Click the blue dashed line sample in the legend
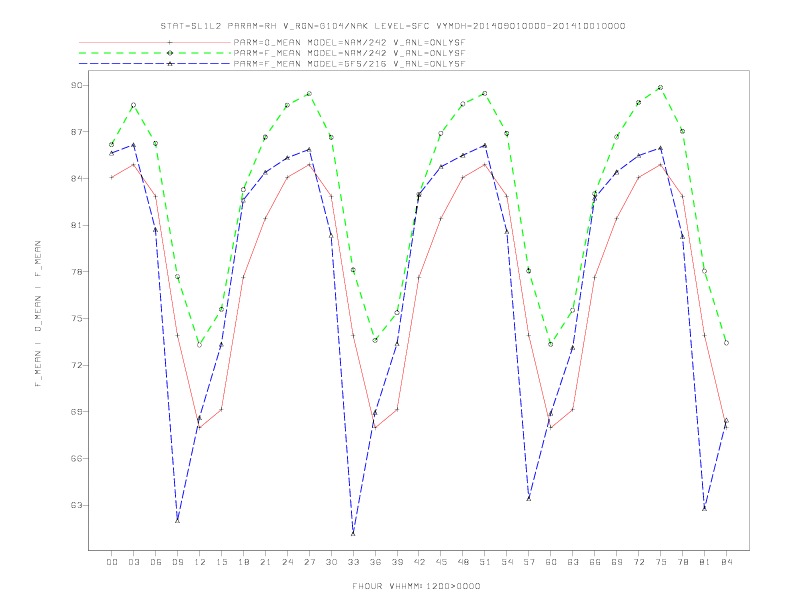792x612 pixels. tap(155, 64)
